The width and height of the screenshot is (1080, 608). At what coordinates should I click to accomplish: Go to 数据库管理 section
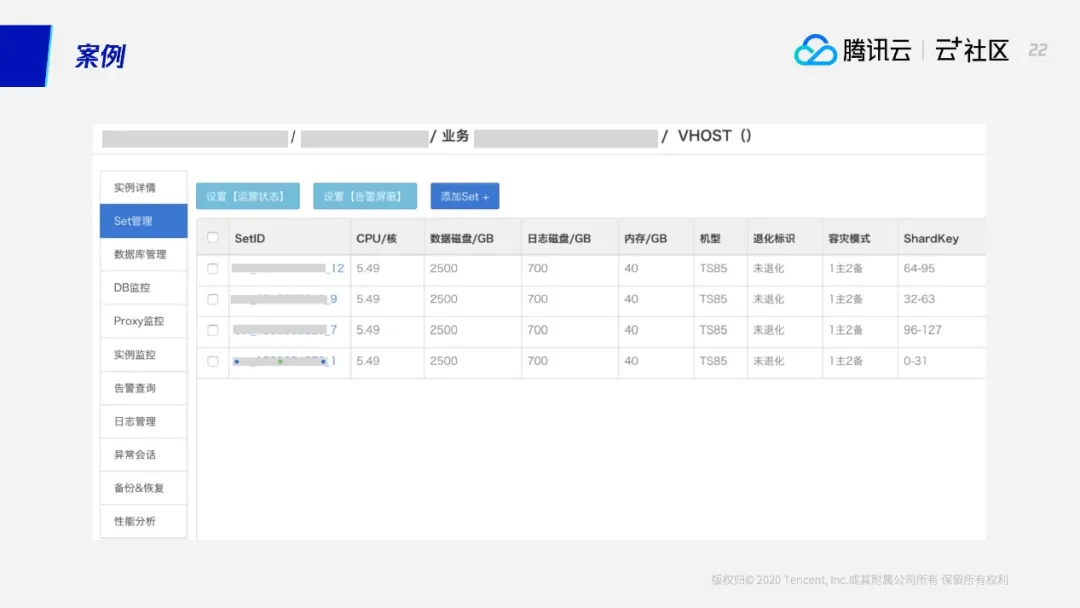click(x=143, y=254)
